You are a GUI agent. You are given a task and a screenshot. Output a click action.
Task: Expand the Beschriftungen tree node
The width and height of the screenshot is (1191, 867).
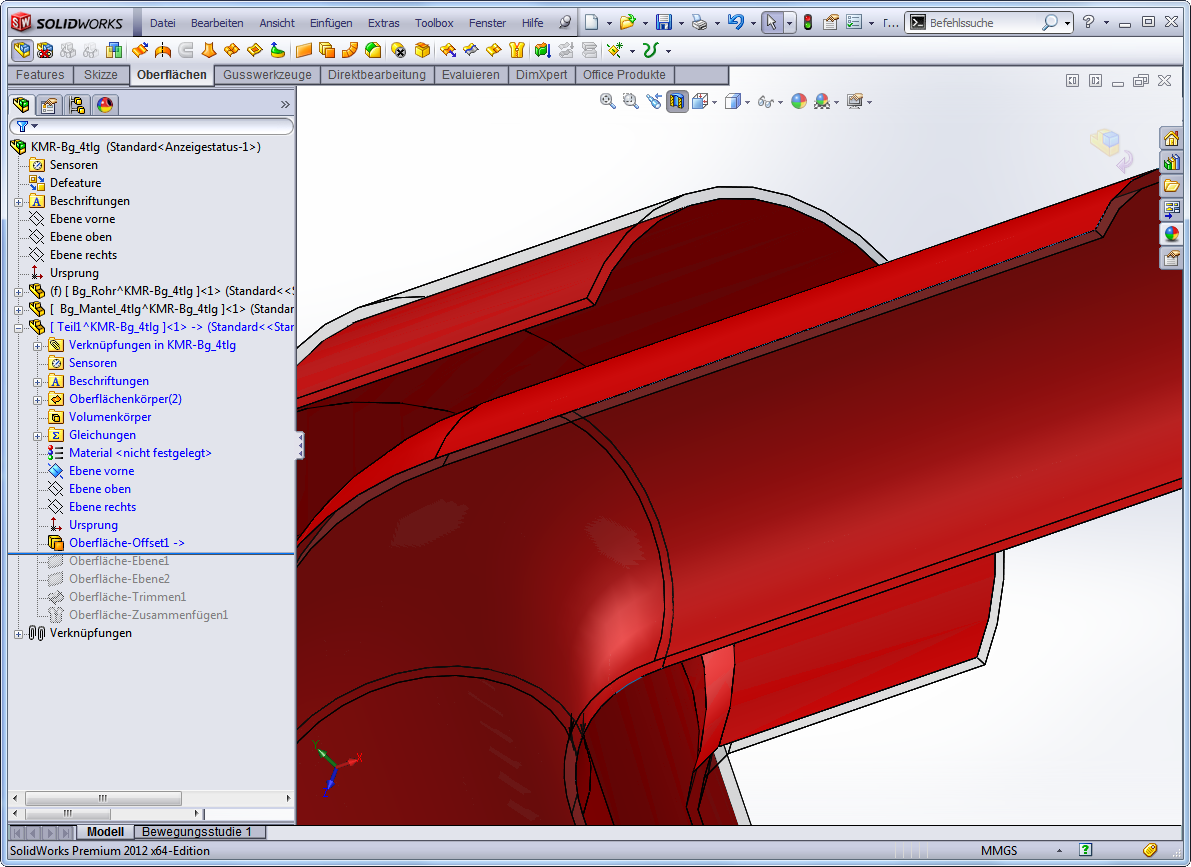click(x=19, y=201)
